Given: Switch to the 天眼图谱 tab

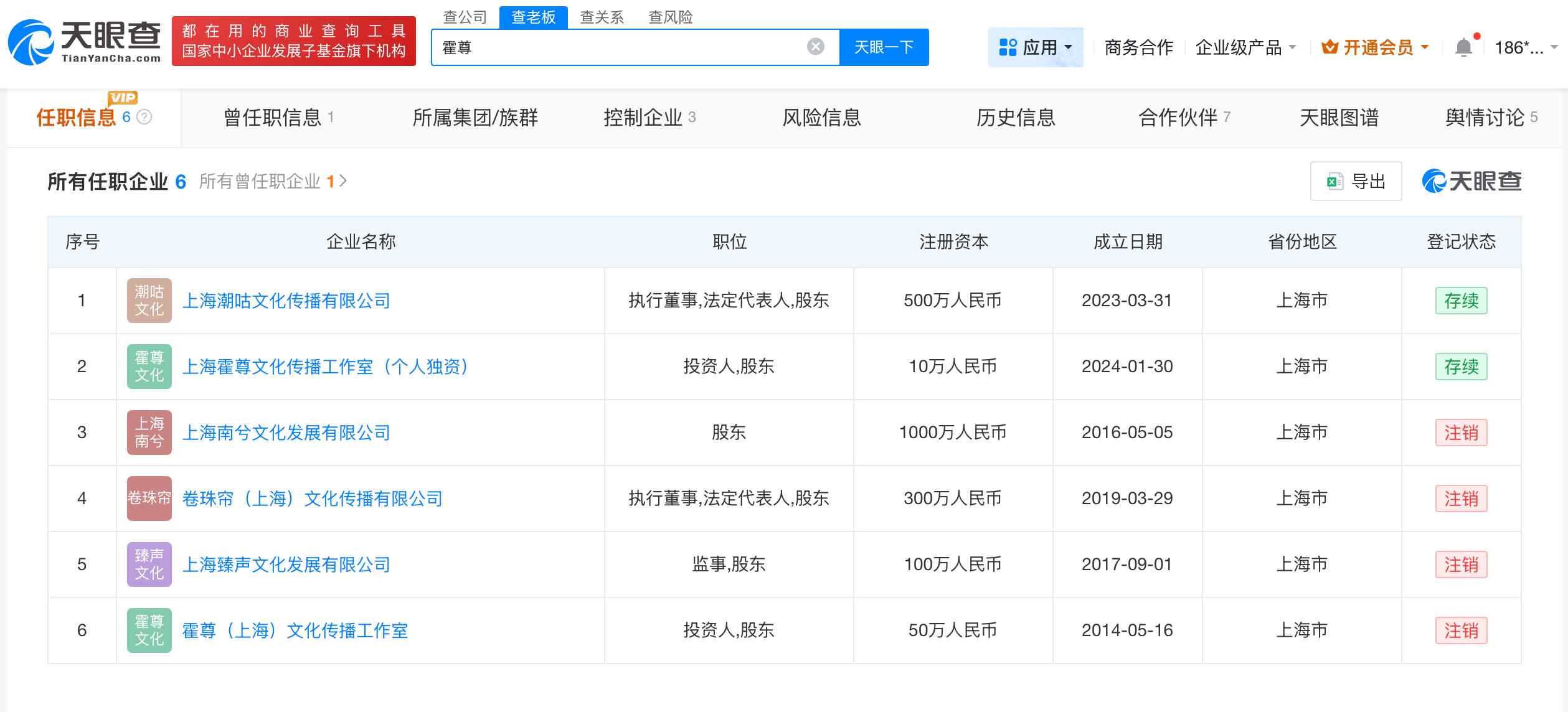Looking at the screenshot, I should (x=1340, y=118).
